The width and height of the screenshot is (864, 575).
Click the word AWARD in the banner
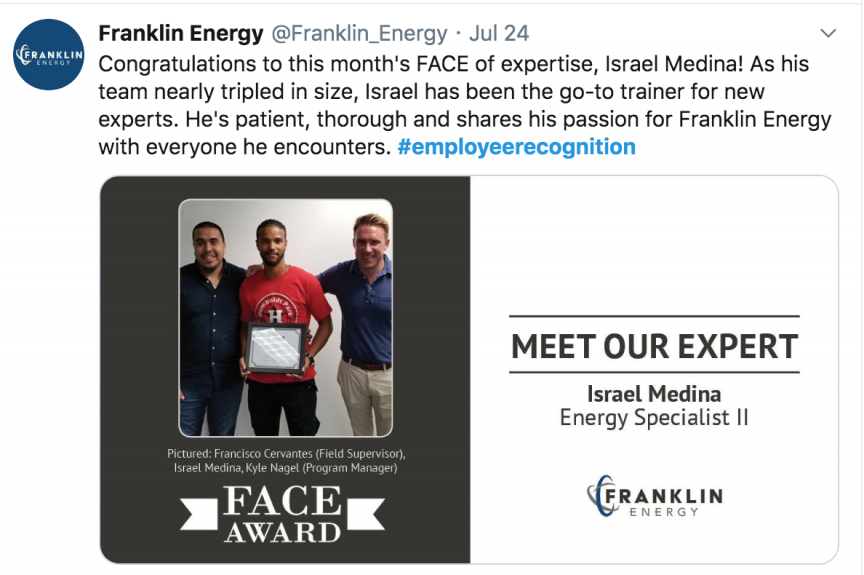click(283, 532)
